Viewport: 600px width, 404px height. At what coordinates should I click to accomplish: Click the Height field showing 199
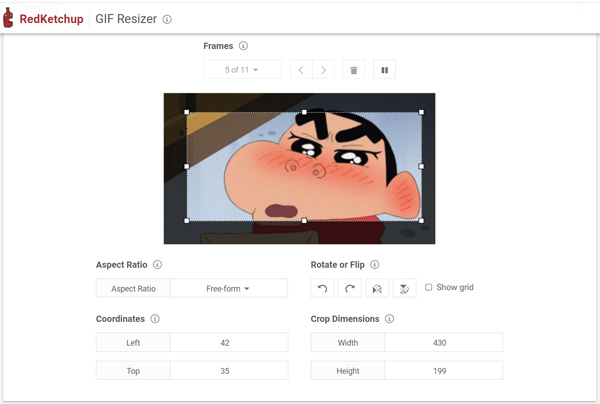pyautogui.click(x=443, y=371)
